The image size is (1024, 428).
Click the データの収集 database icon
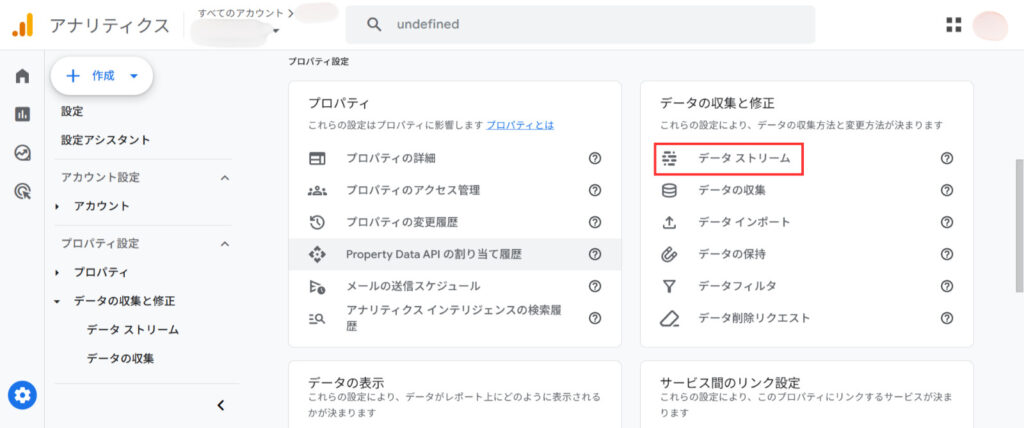tap(669, 190)
